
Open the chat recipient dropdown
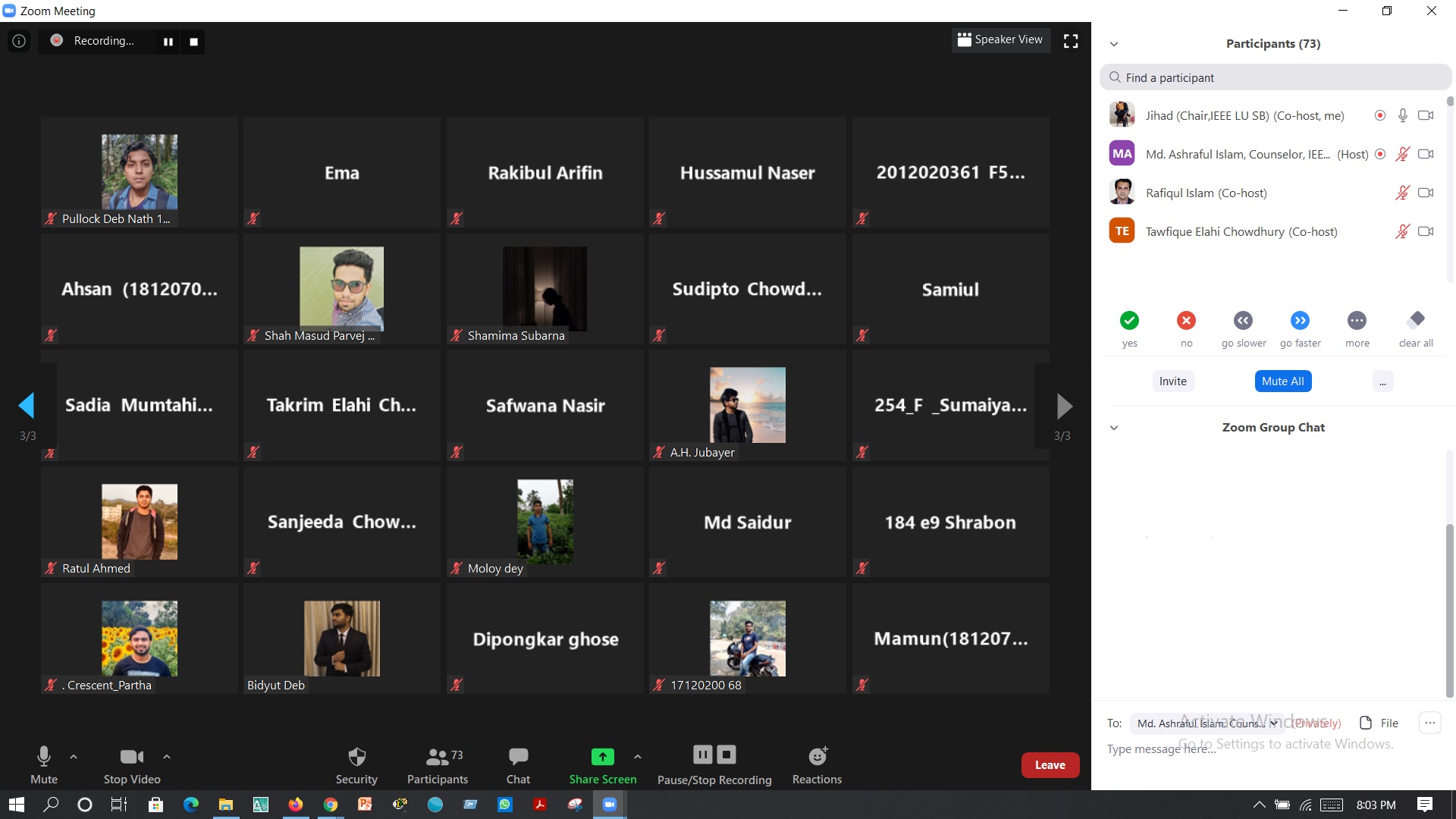[1206, 723]
